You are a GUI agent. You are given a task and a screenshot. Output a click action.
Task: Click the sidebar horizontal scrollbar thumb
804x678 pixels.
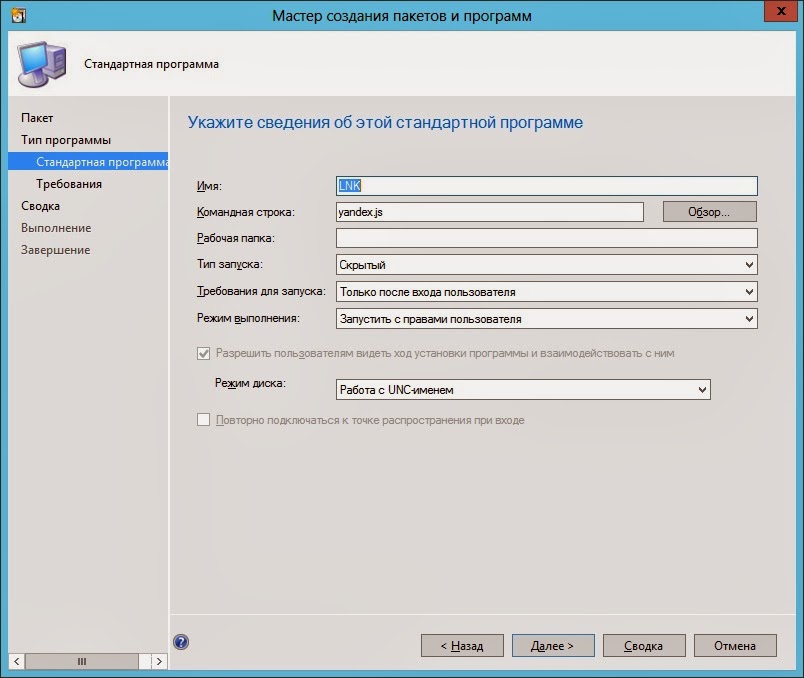(82, 661)
